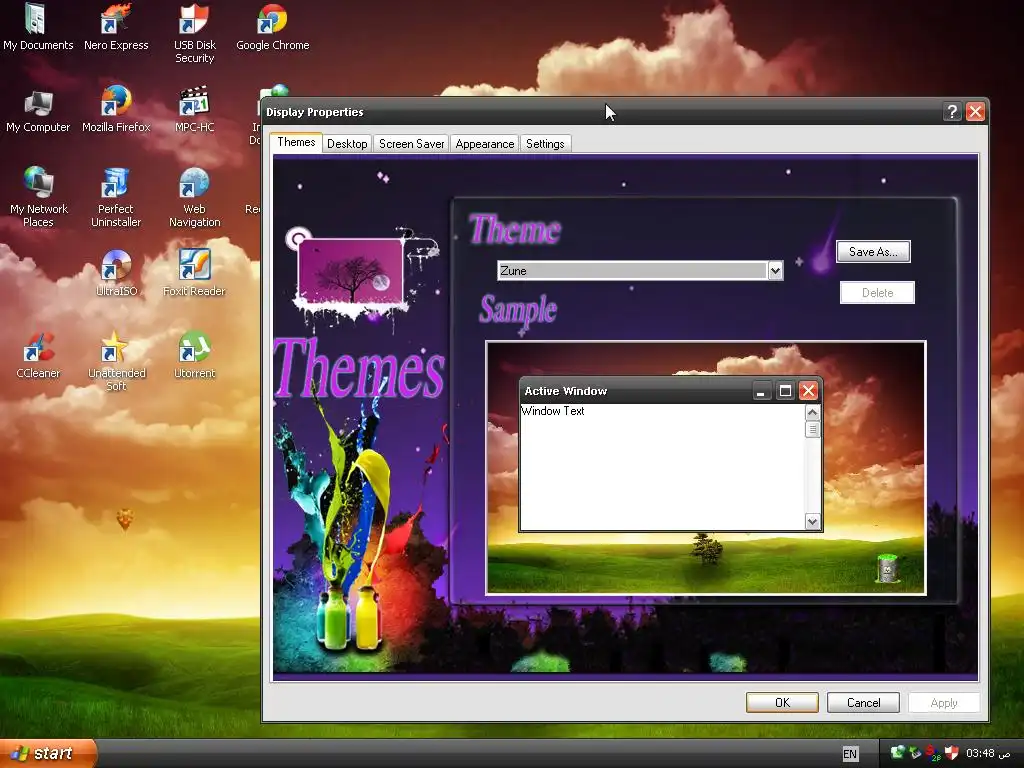This screenshot has height=768, width=1024.
Task: Click the sample window scroll up arrow
Action: [812, 413]
